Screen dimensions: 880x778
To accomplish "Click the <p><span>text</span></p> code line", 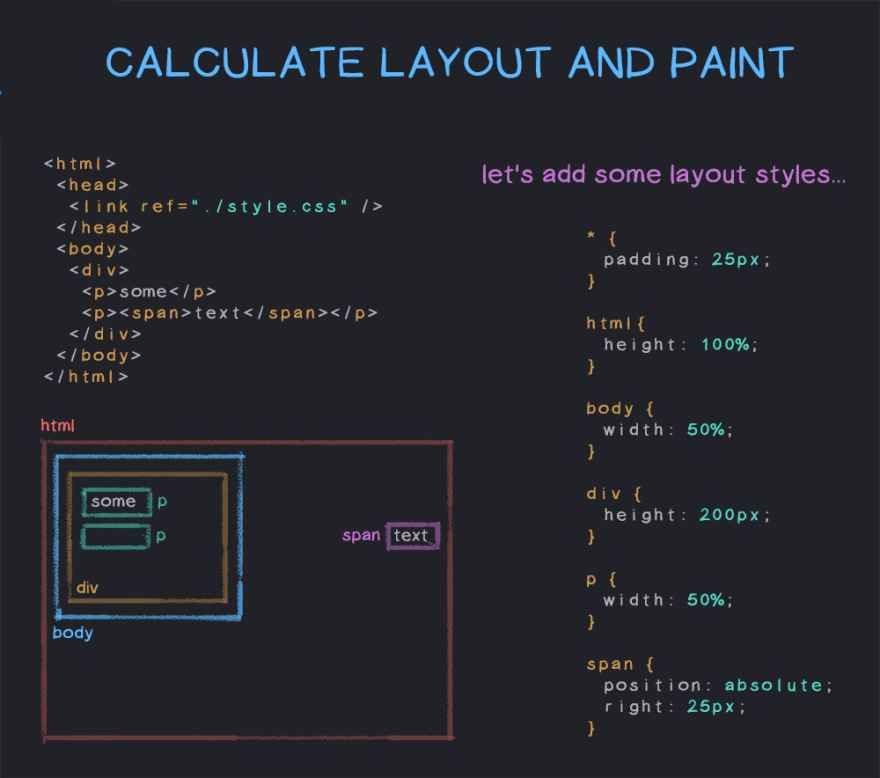I will [230, 313].
